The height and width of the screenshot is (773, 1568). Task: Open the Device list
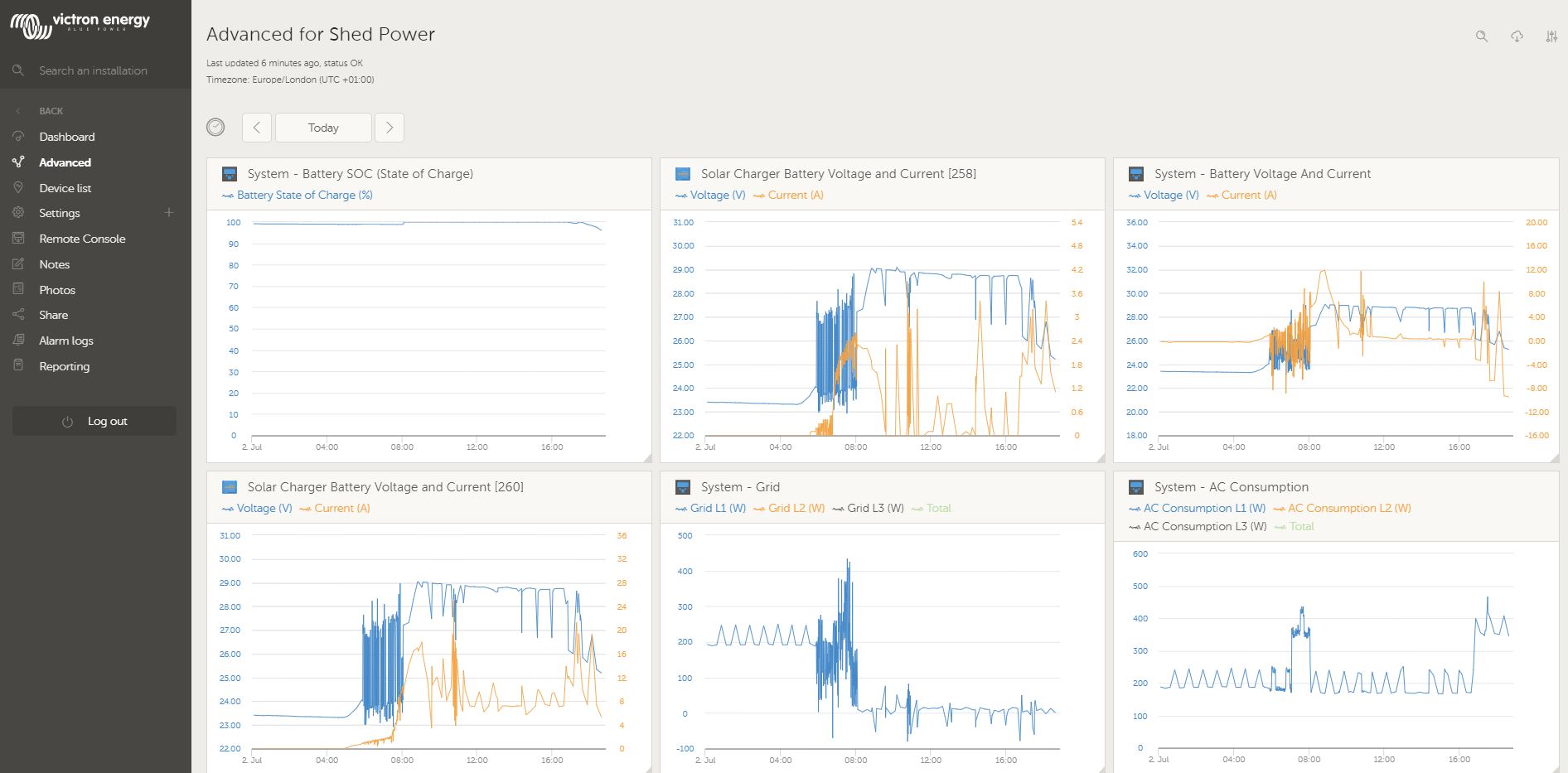pyautogui.click(x=65, y=188)
